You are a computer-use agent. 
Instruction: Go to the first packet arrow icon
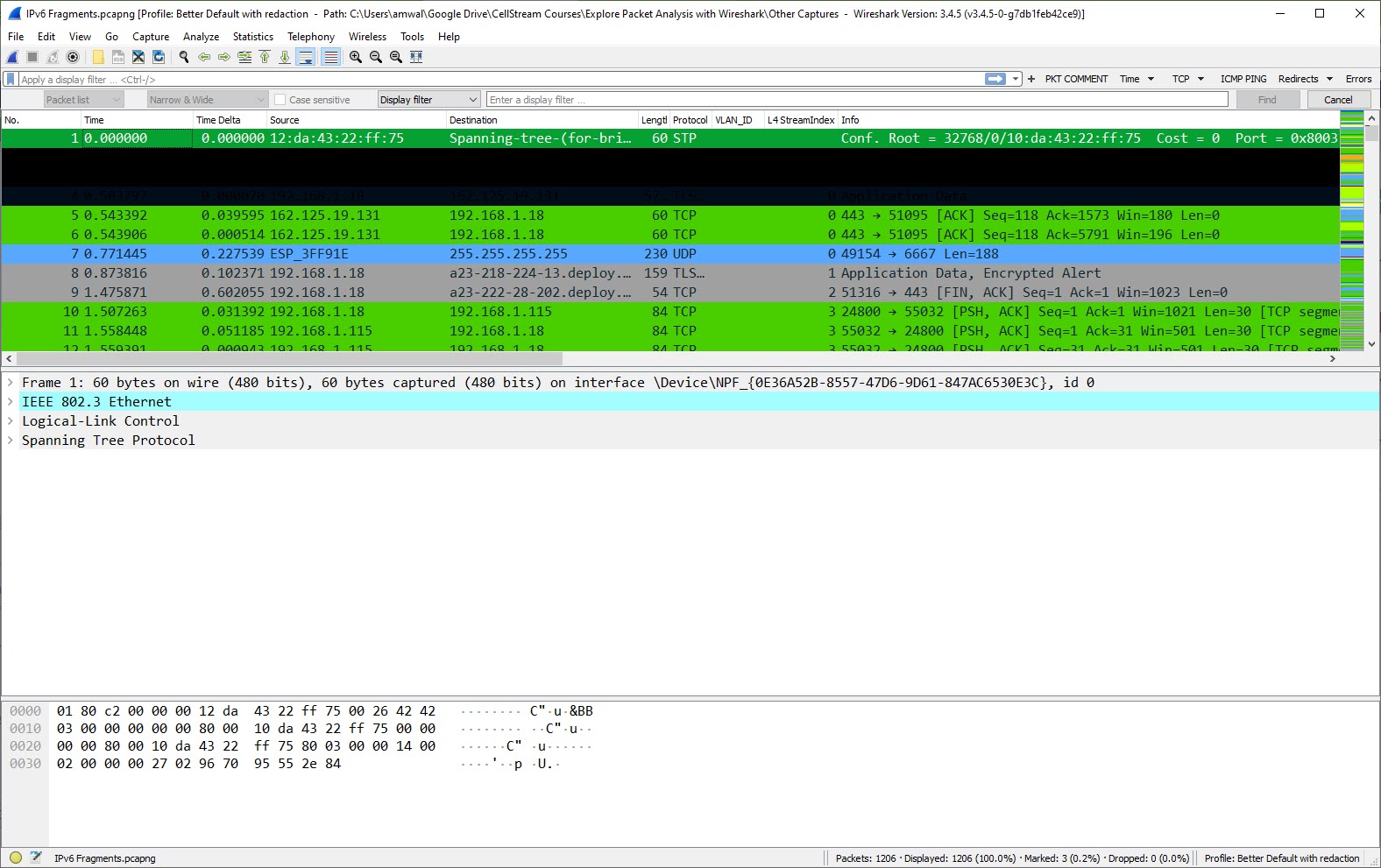(265, 57)
